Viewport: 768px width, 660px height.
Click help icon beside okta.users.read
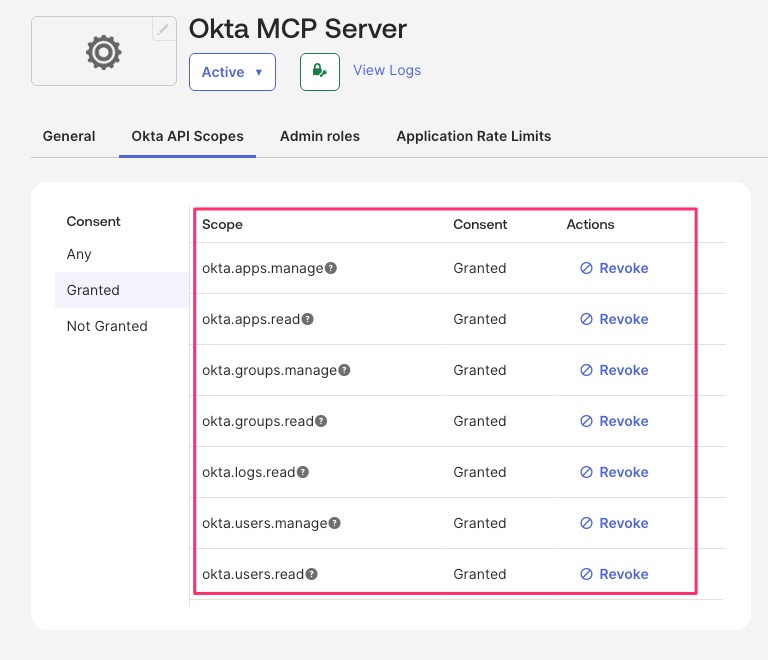coord(312,574)
